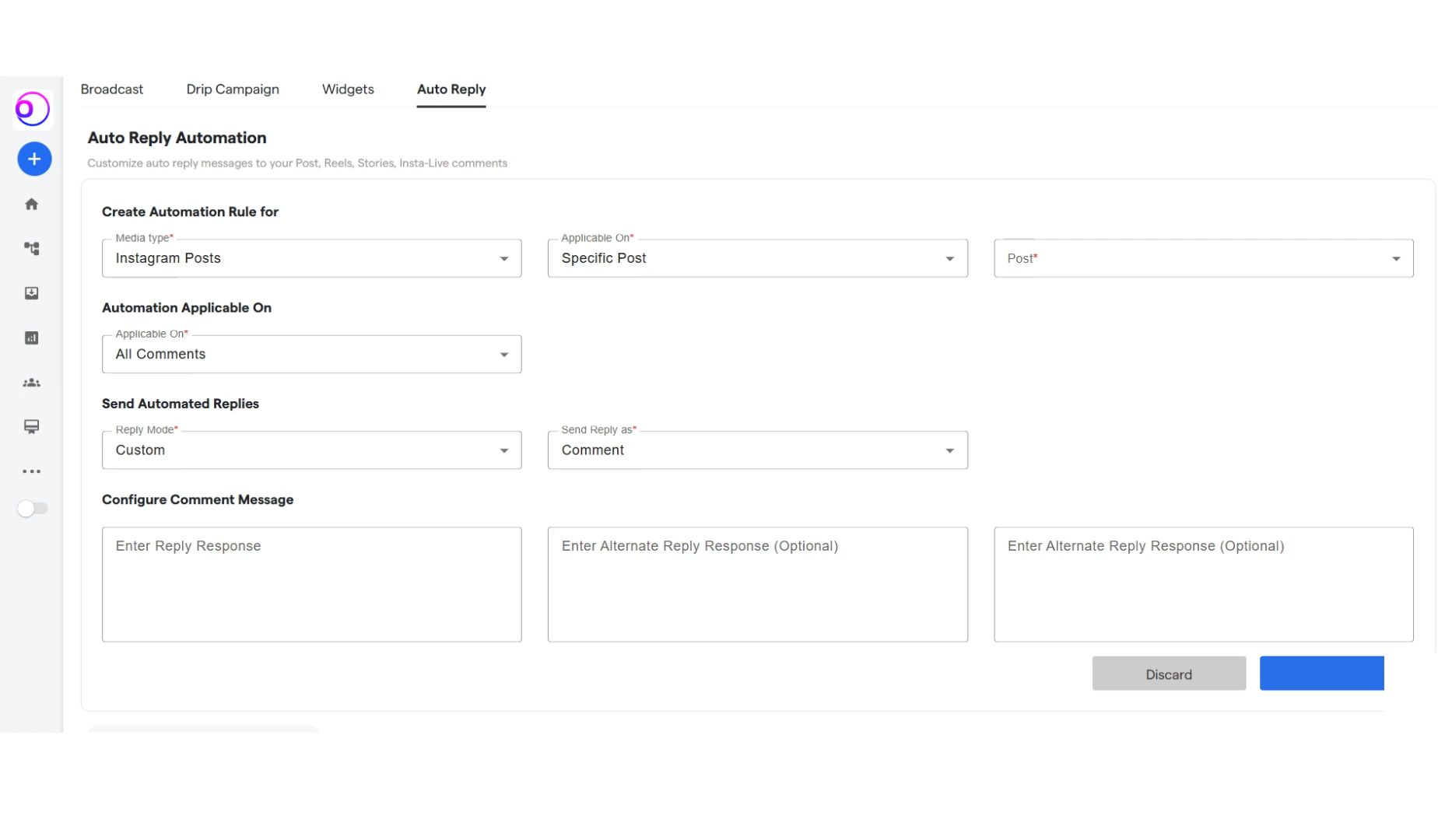
Task: Click the Discard button
Action: tap(1169, 674)
